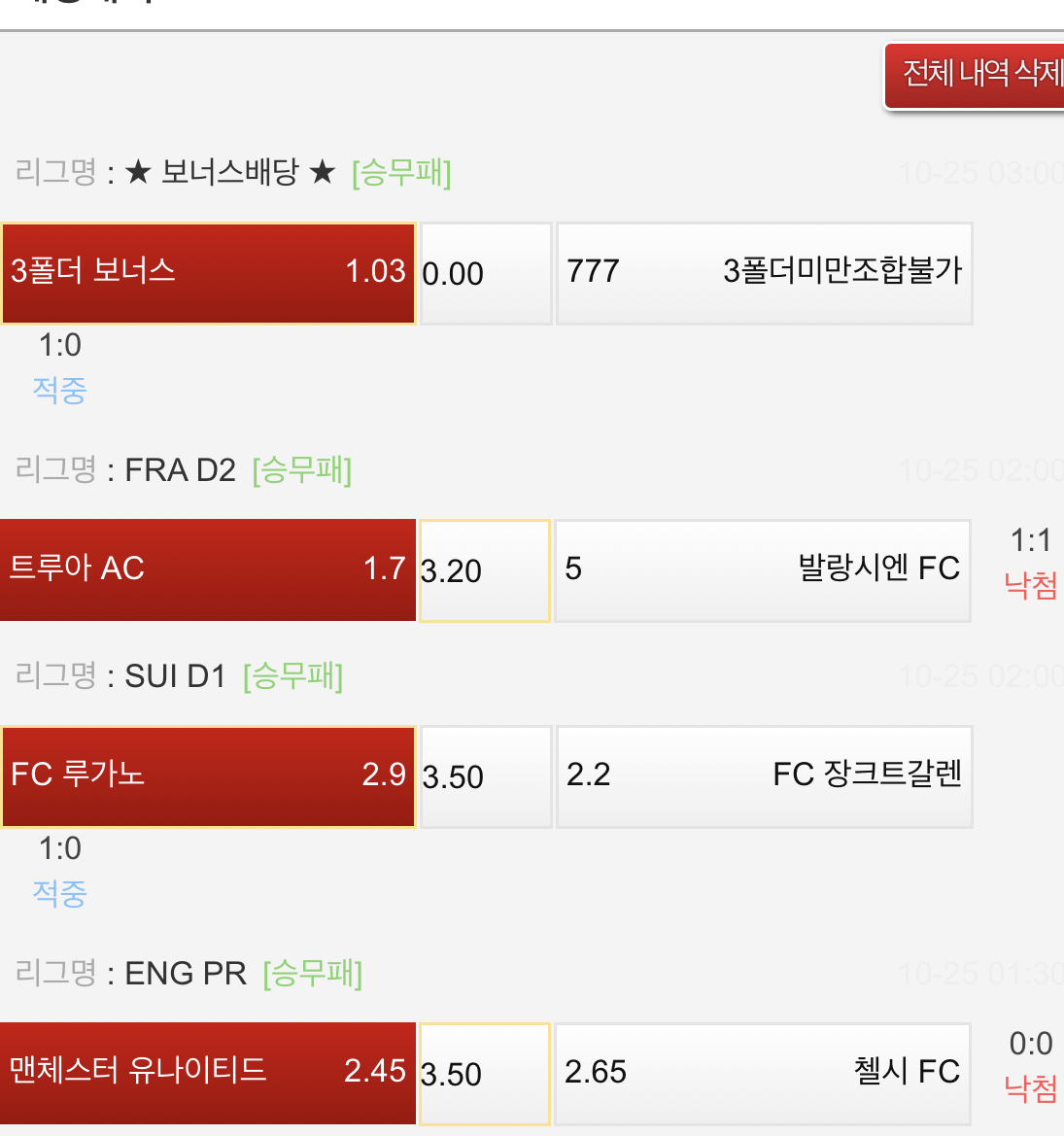Viewport: 1064px width, 1136px height.
Task: Choose FC 장크트갈렌 away win option
Action: 764,776
